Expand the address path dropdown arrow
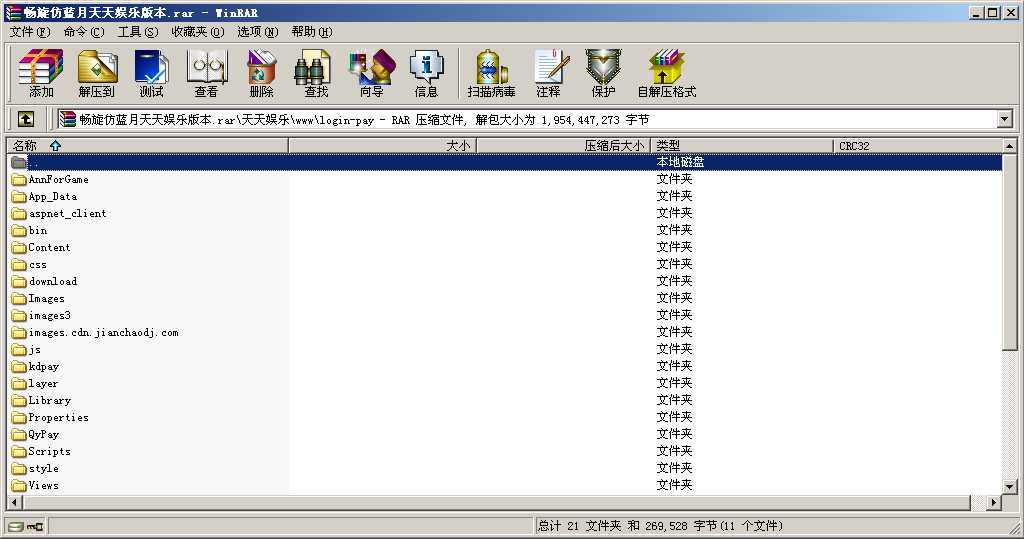The image size is (1024, 539). click(x=1004, y=119)
